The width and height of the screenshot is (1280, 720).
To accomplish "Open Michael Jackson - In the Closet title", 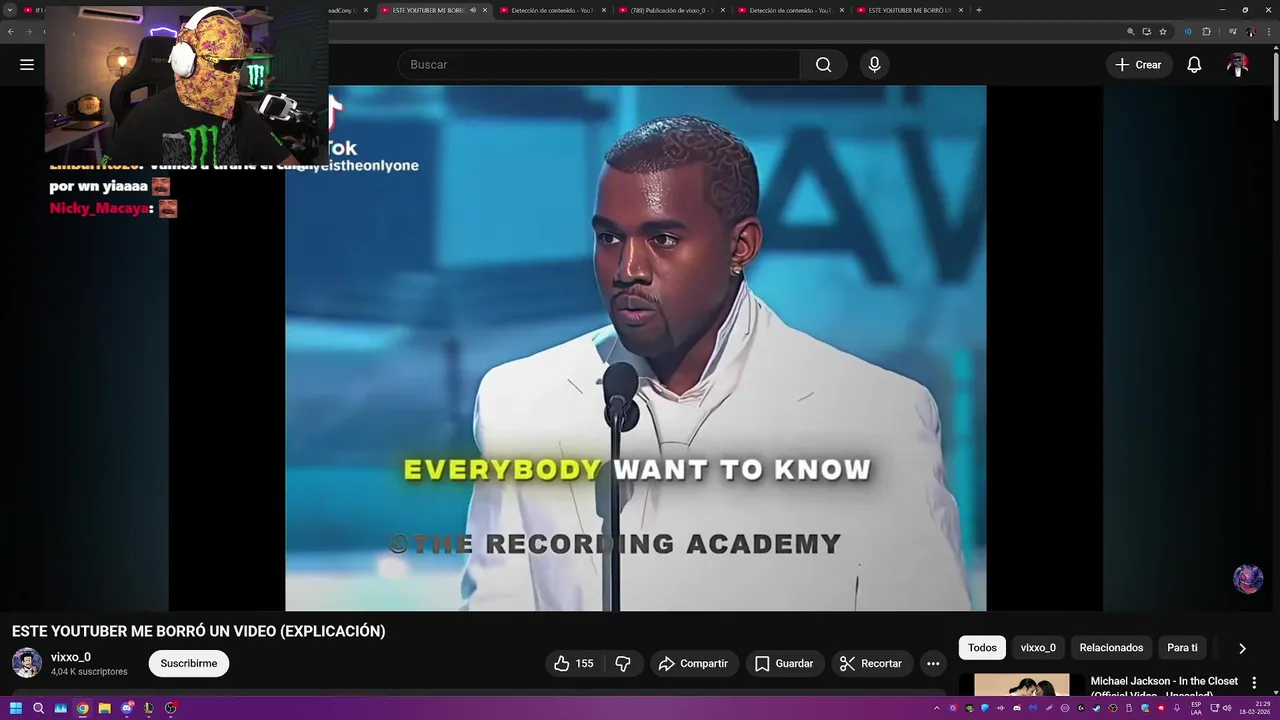I will tap(1164, 681).
